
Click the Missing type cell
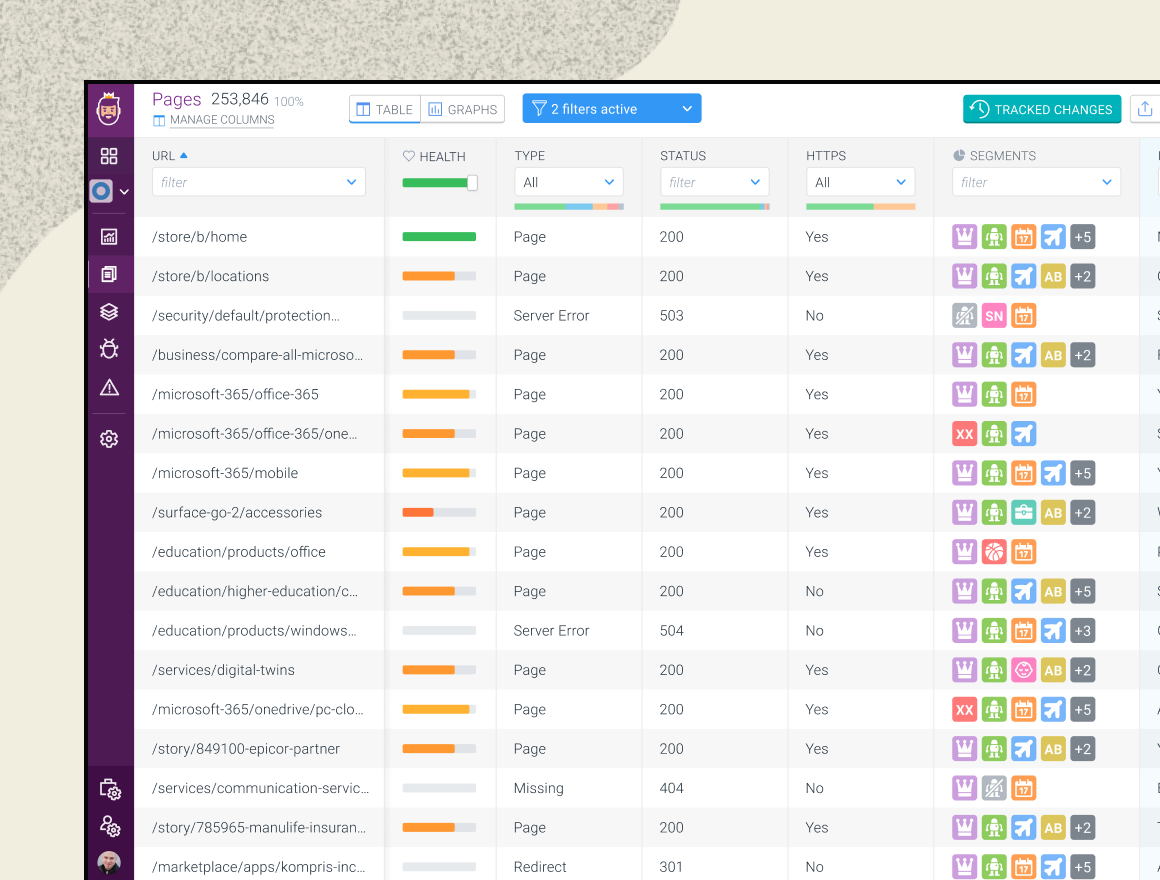[x=538, y=788]
